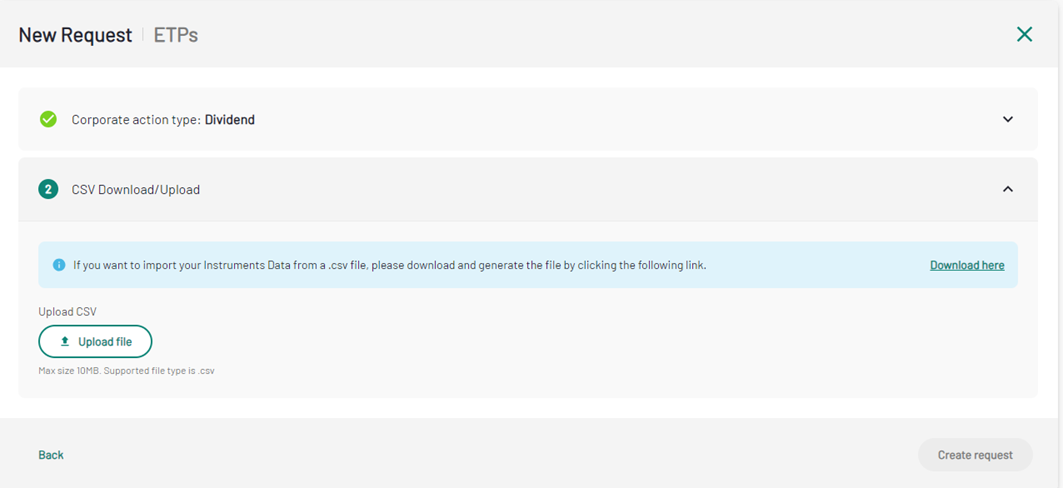Click the 'ETPs' subtitle text
This screenshot has width=1063, height=488.
pos(176,35)
